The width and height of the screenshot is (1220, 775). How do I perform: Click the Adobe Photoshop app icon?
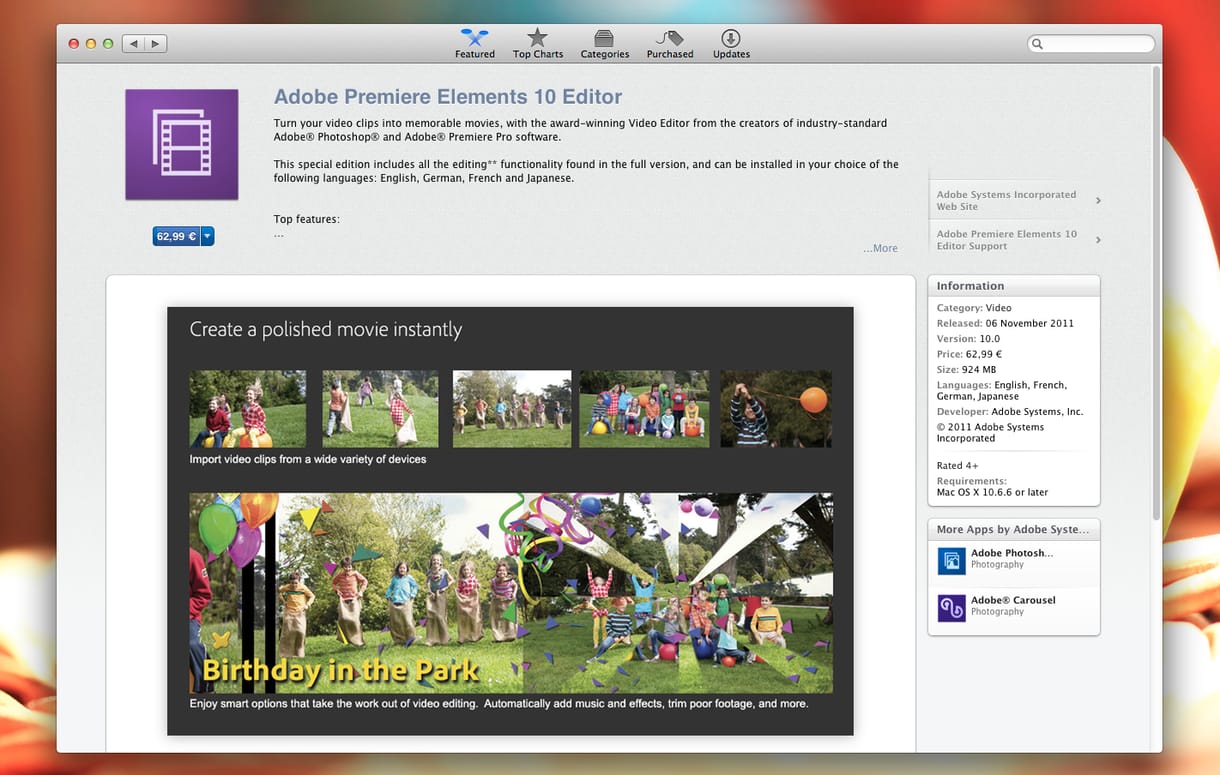point(951,560)
